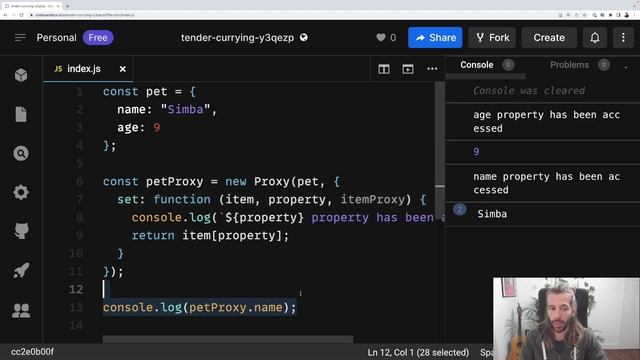Click 'age property has been accessed' log
640x360 pixels.
point(547,121)
